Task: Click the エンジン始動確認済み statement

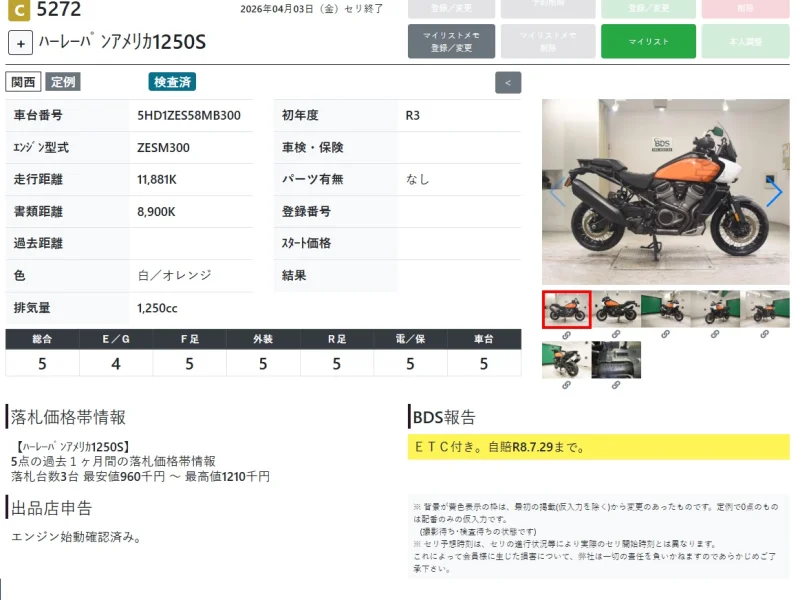Action: tap(77, 537)
